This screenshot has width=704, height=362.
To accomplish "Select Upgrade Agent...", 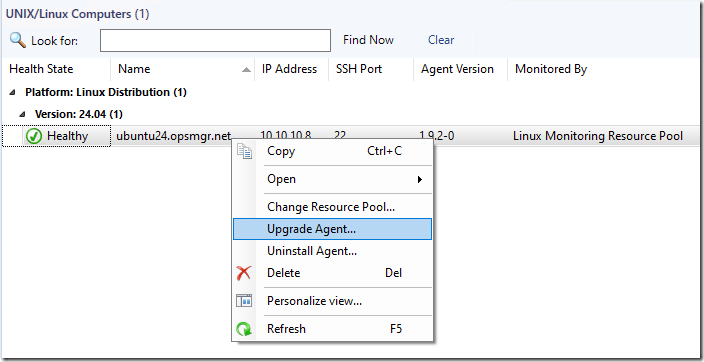I will point(332,229).
